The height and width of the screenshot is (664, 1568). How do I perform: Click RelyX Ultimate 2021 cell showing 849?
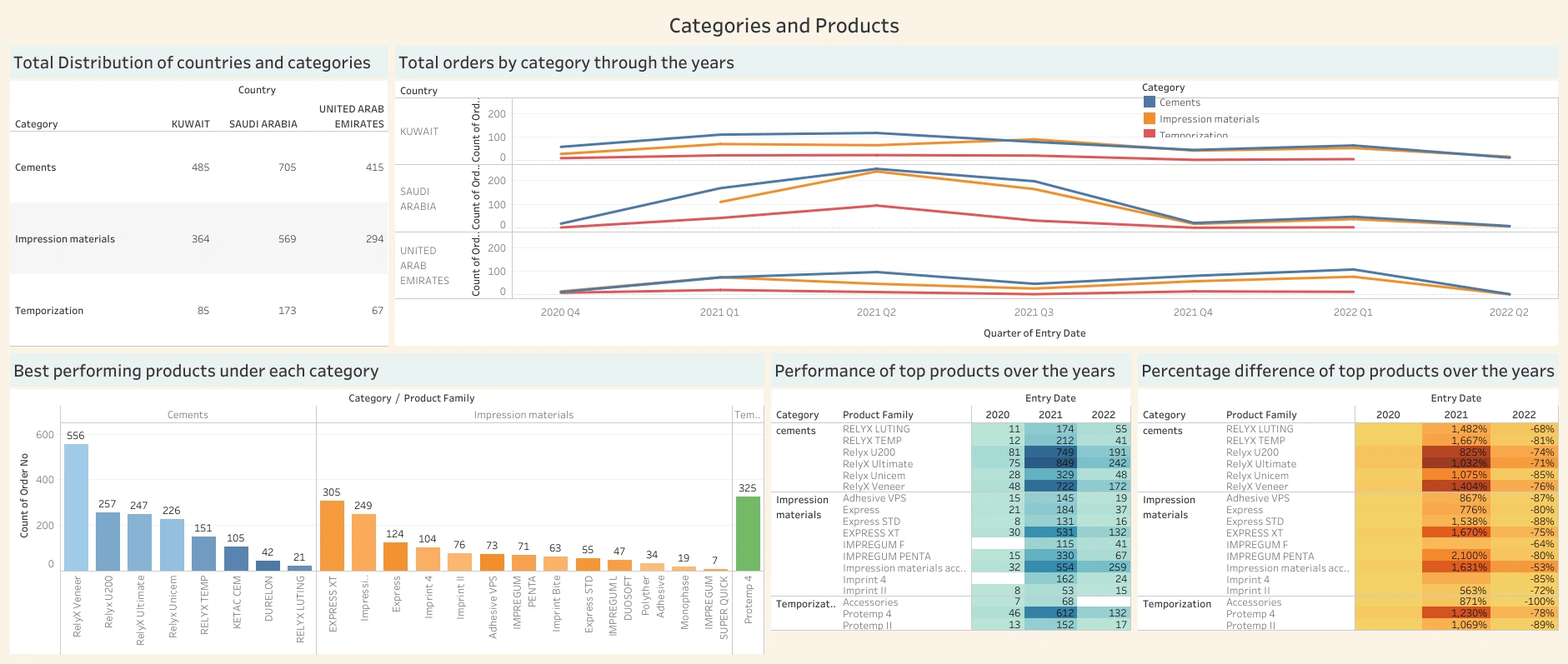pos(1050,463)
